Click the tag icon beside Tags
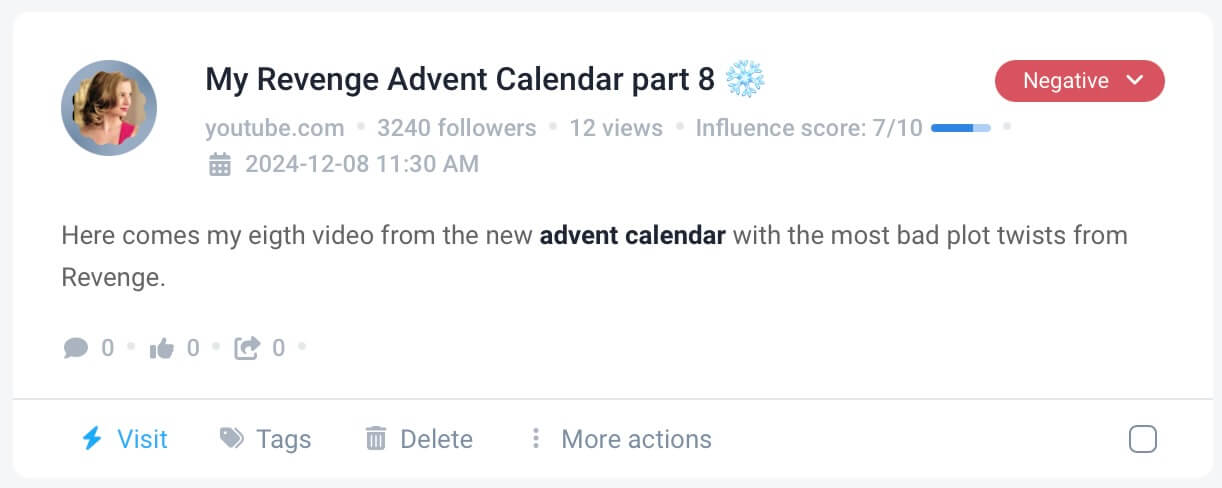This screenshot has height=488, width=1222. [x=232, y=439]
